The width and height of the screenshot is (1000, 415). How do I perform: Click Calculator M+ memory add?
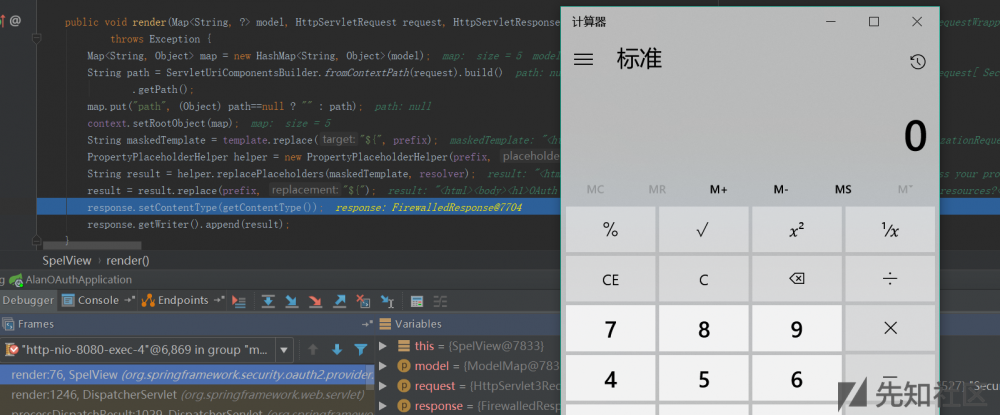[x=719, y=190]
